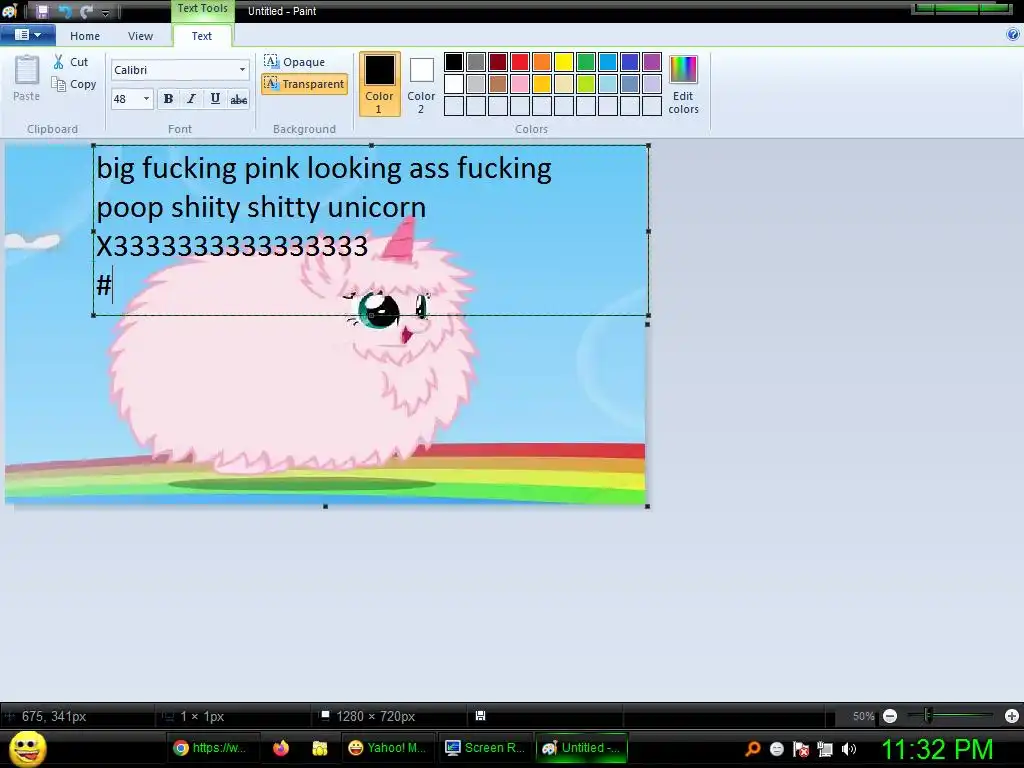
Task: Pick the brown color swatch
Action: (498, 84)
